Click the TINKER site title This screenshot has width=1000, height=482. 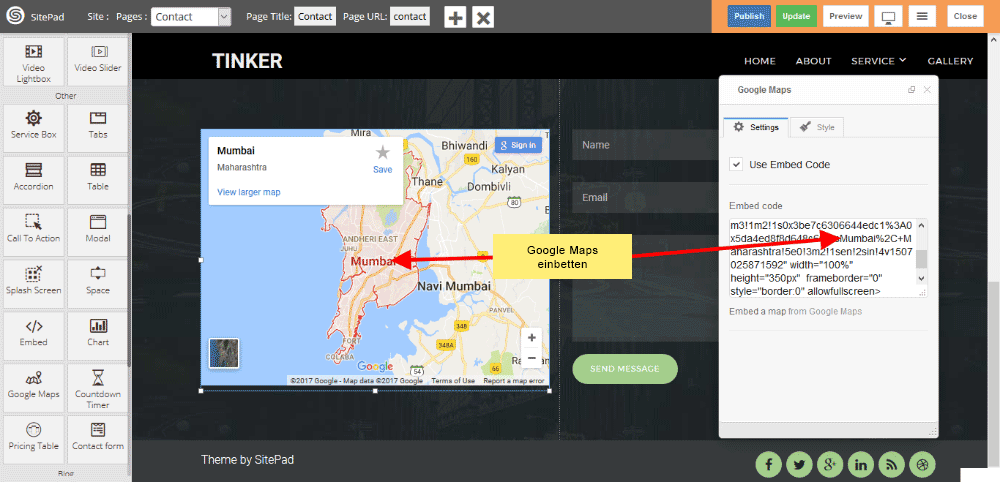point(247,61)
